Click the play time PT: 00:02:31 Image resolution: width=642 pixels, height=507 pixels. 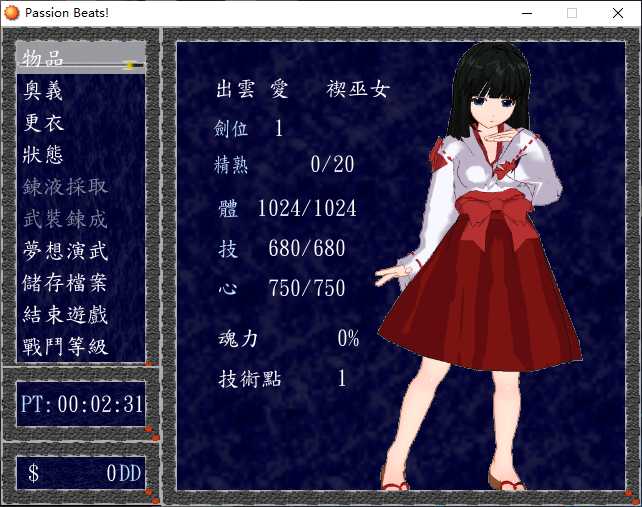pos(81,404)
